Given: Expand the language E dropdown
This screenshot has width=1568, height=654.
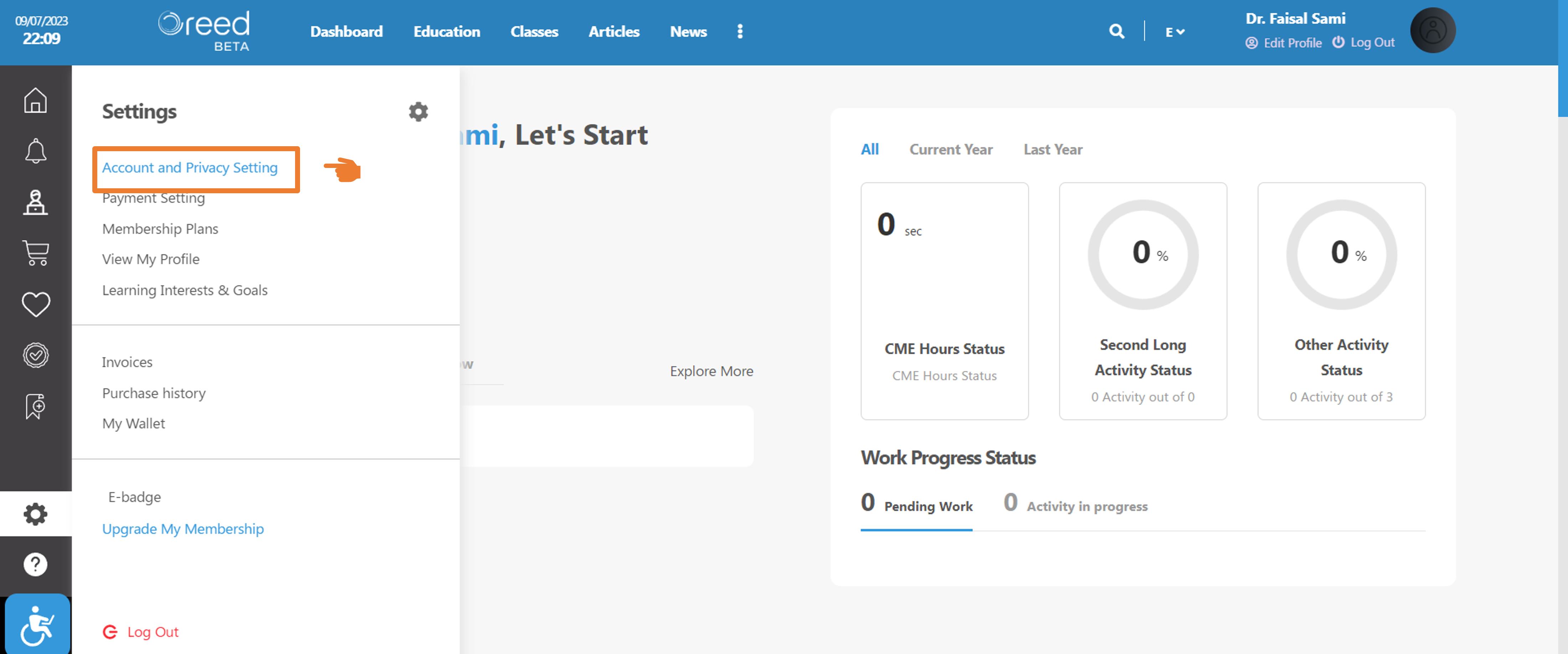Looking at the screenshot, I should tap(1175, 32).
